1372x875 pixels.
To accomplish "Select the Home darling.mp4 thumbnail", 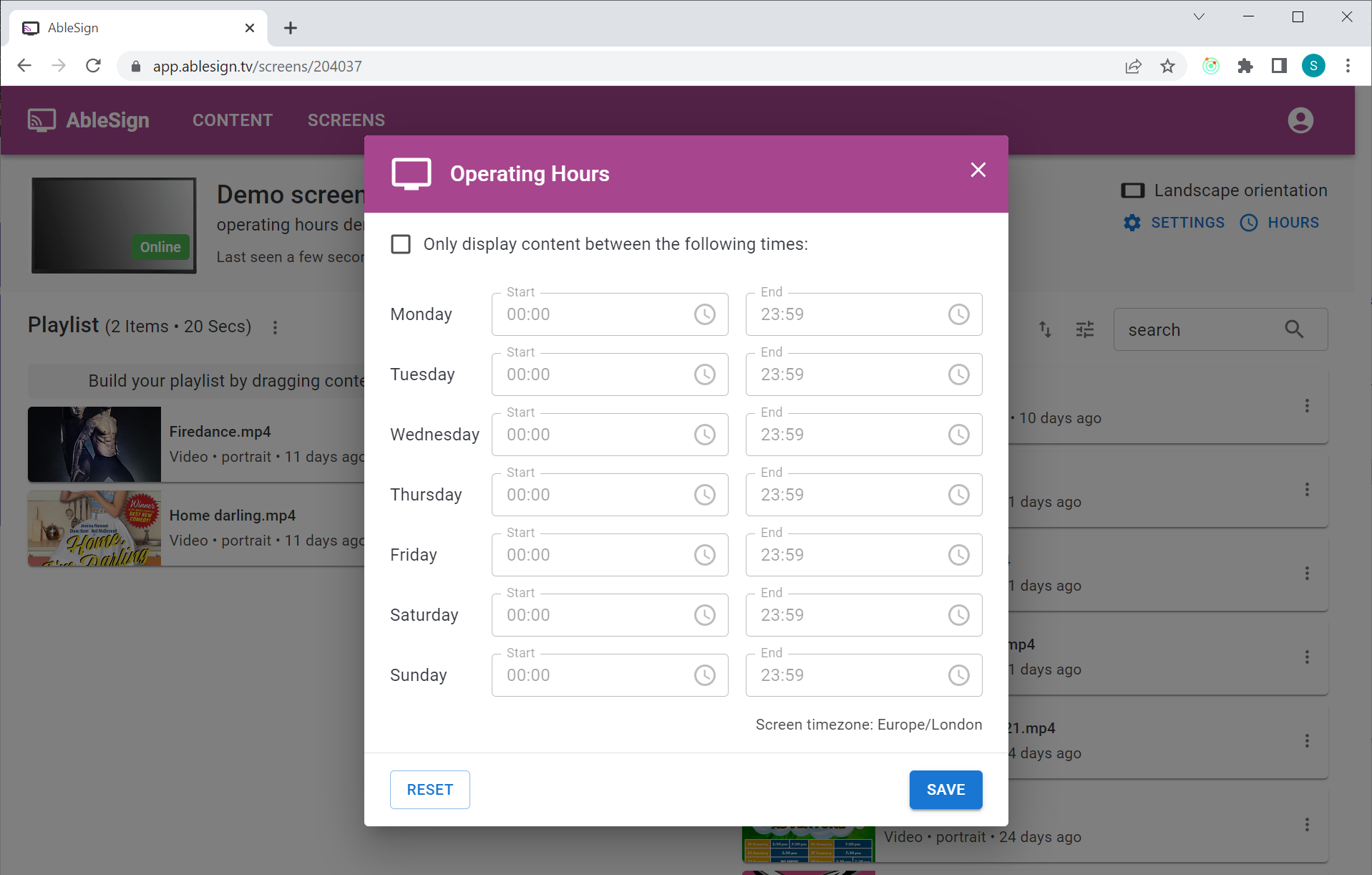I will pyautogui.click(x=94, y=528).
